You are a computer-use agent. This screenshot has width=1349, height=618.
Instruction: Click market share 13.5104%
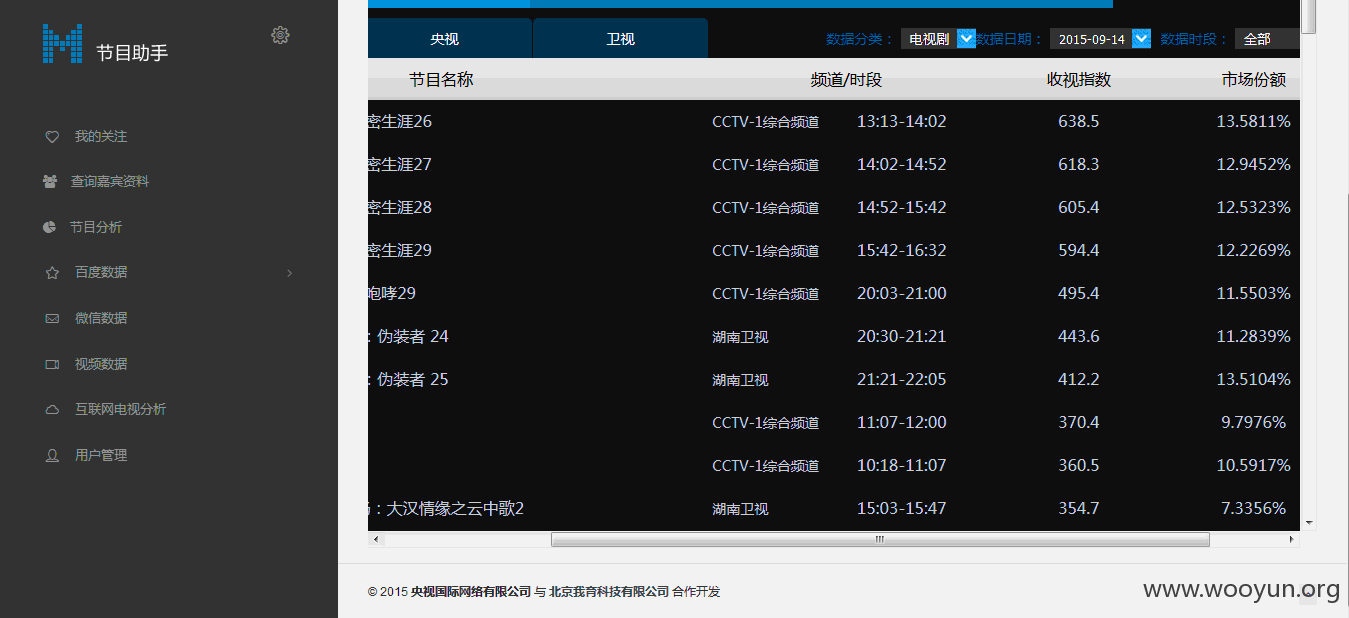(1254, 379)
